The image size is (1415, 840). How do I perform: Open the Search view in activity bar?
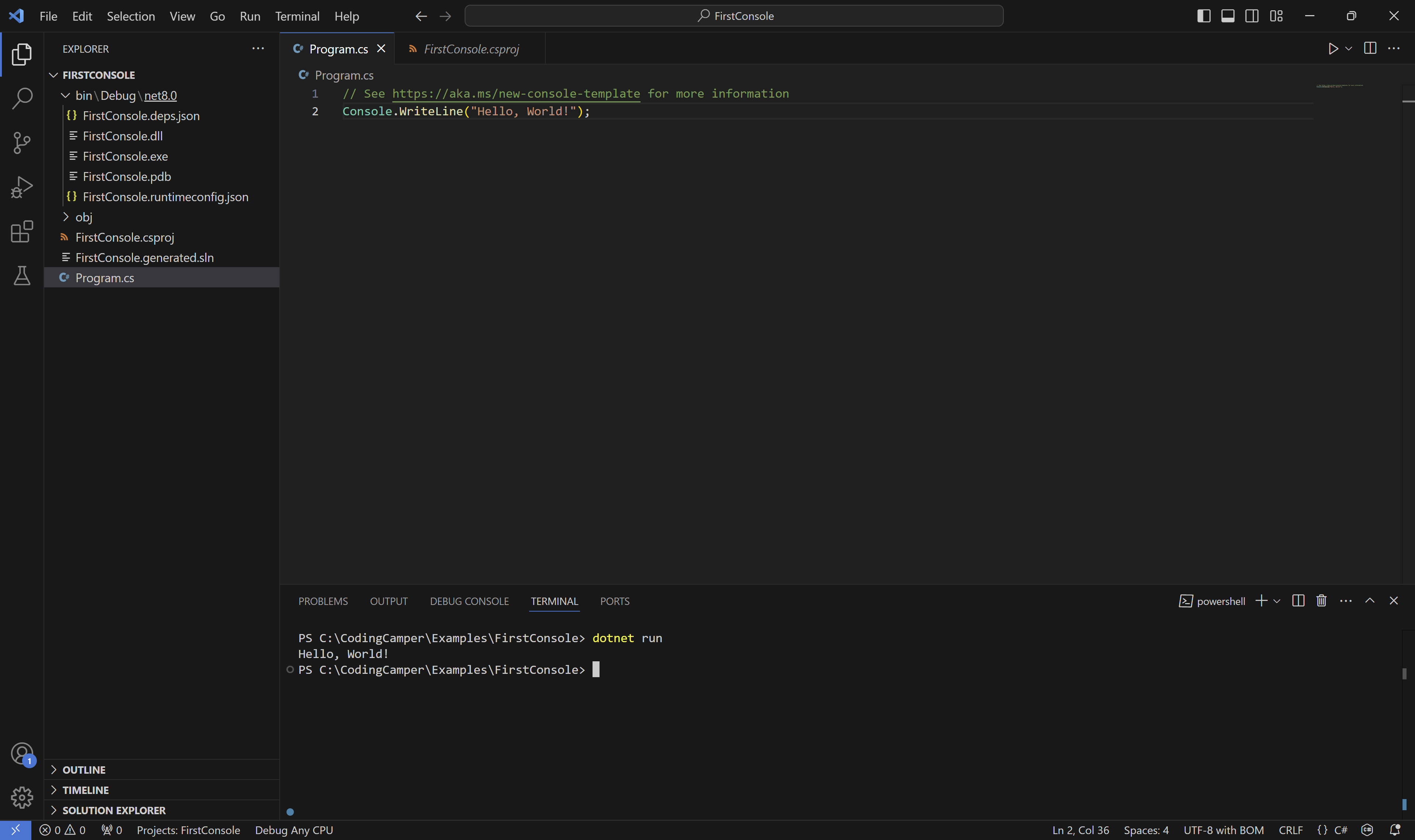pyautogui.click(x=21, y=98)
